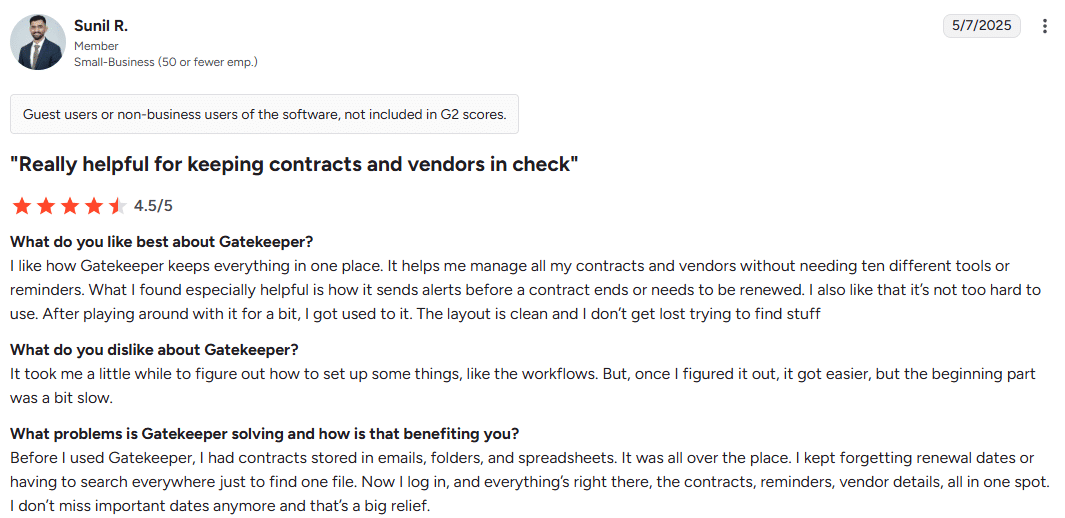Screen dimensions: 1065x518
Task: Click the 5/7/2025 date badge
Action: coord(981,26)
